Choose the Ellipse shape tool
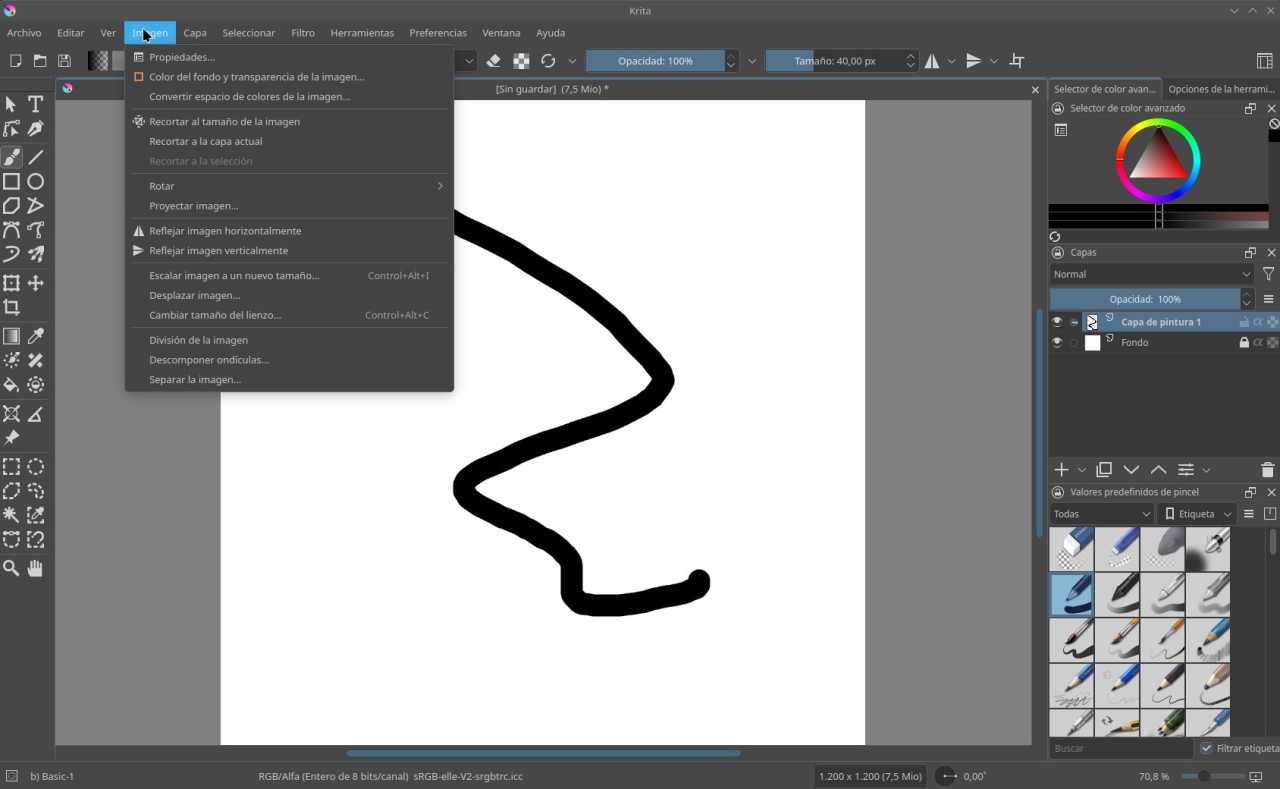 pyautogui.click(x=35, y=181)
